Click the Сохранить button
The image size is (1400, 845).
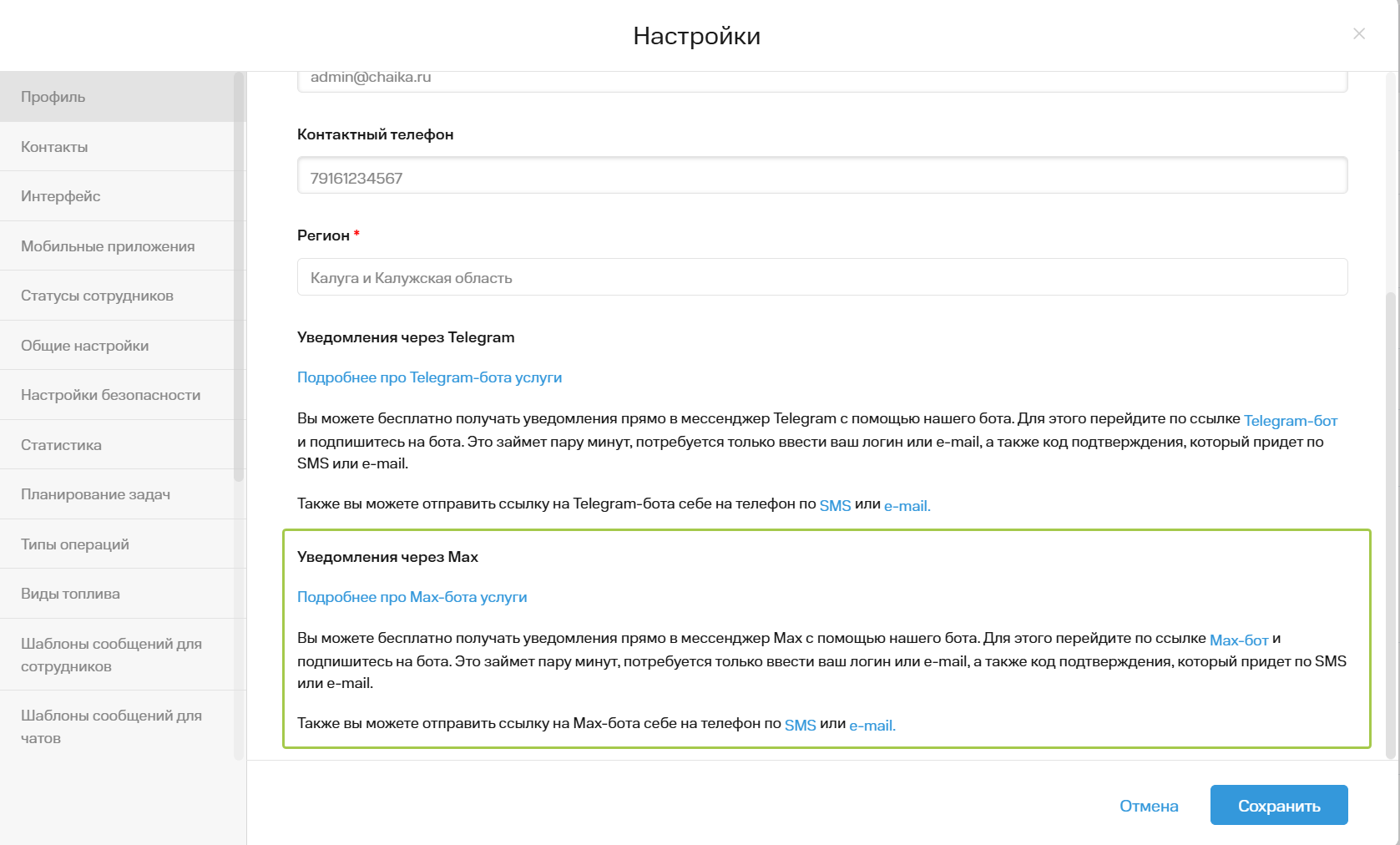pyautogui.click(x=1279, y=806)
